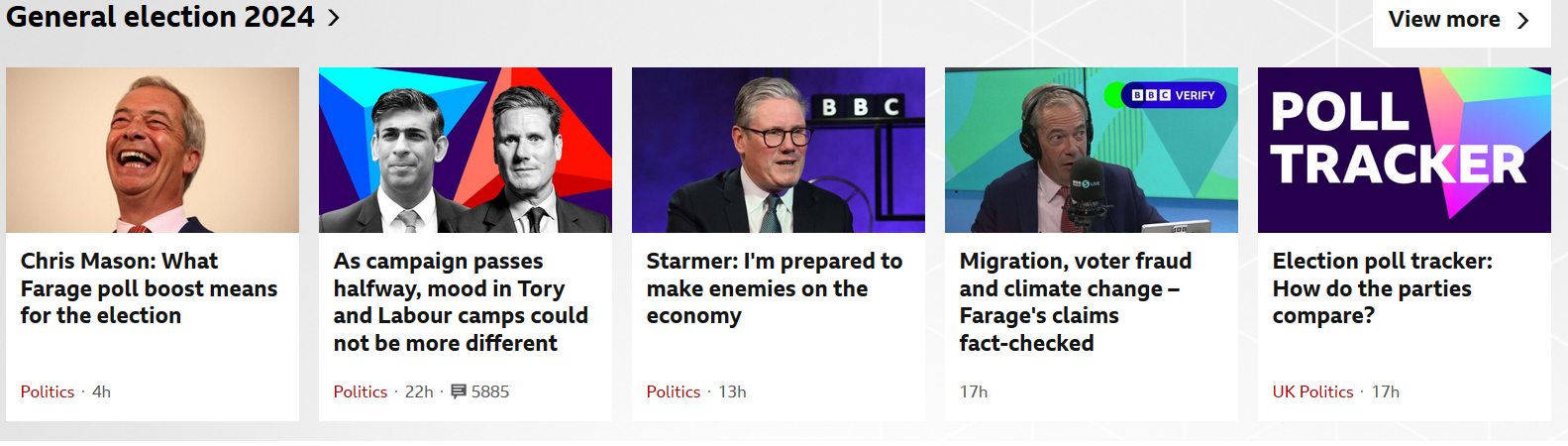
Task: Select Politics tag under Starmer economy article
Action: (x=674, y=391)
